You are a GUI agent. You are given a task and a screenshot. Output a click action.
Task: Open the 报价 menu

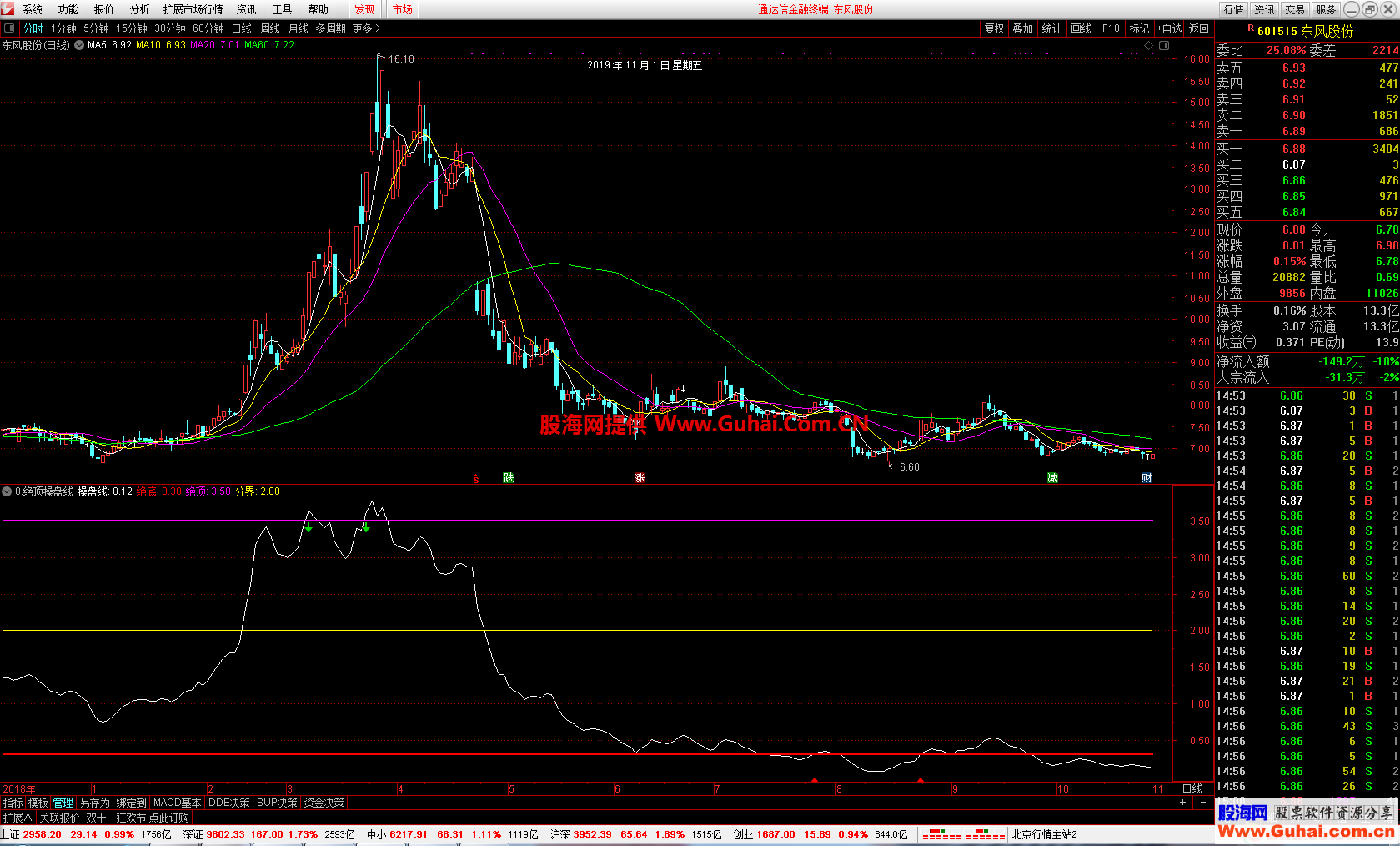point(104,9)
